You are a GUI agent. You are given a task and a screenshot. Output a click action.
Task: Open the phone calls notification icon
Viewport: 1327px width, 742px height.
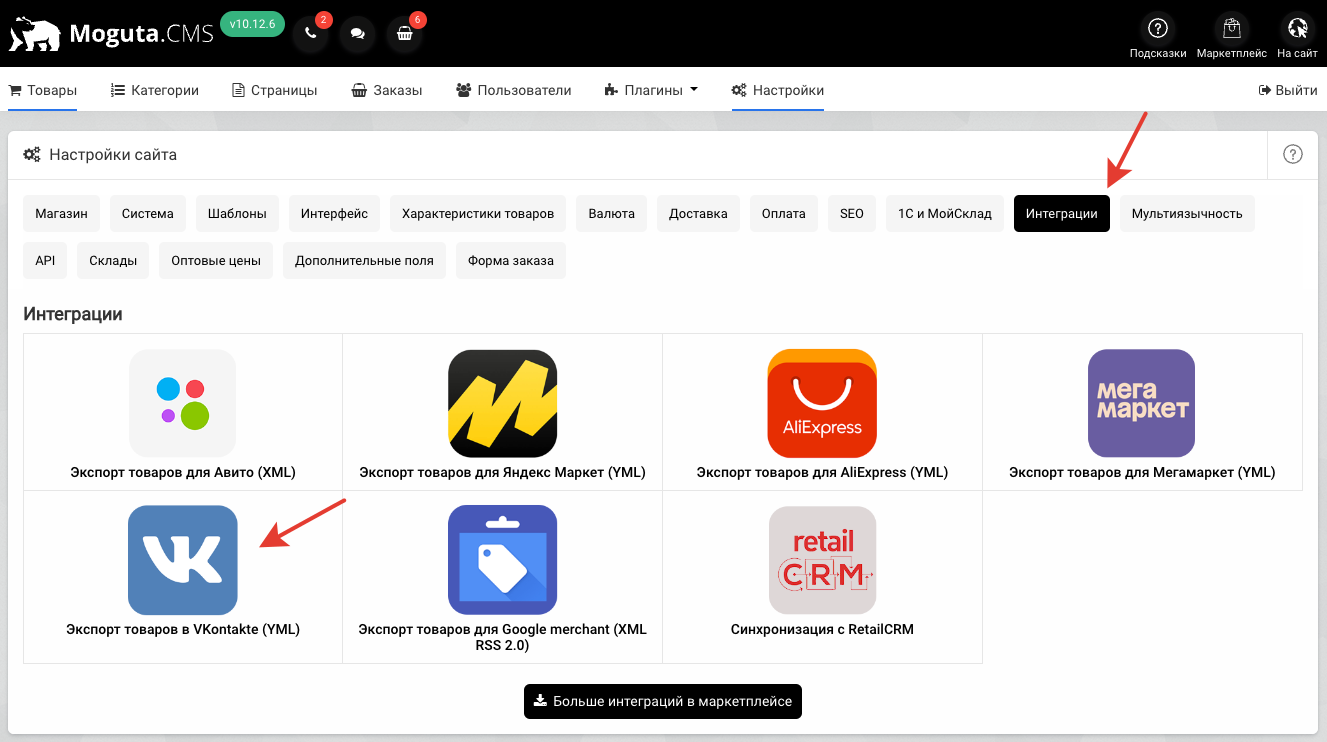pyautogui.click(x=311, y=34)
